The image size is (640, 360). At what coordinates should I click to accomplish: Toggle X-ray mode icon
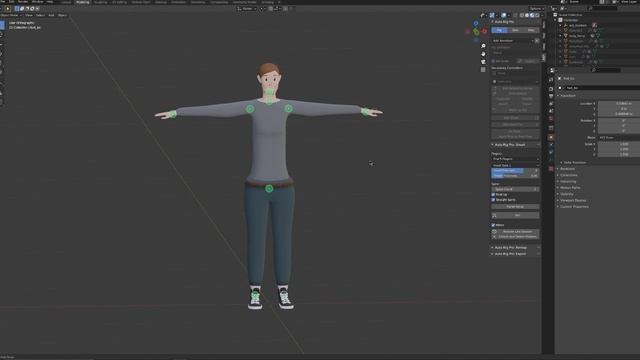[515, 15]
